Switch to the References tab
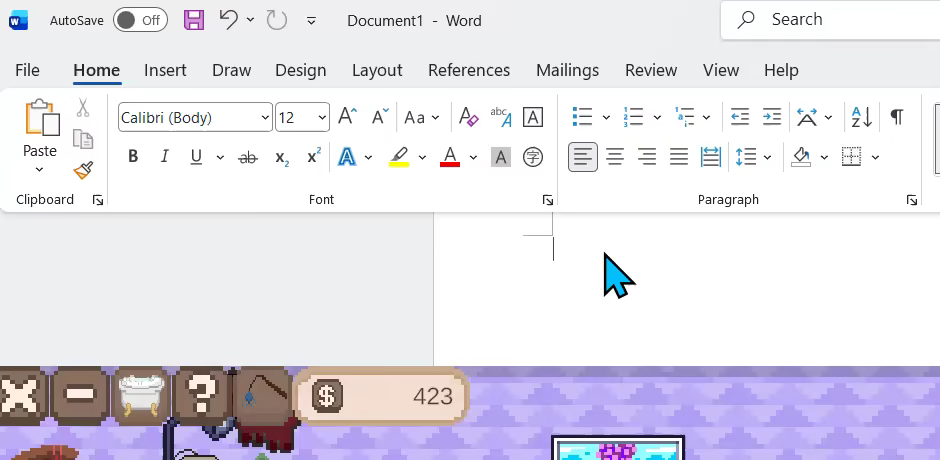The width and height of the screenshot is (940, 460). pos(469,70)
